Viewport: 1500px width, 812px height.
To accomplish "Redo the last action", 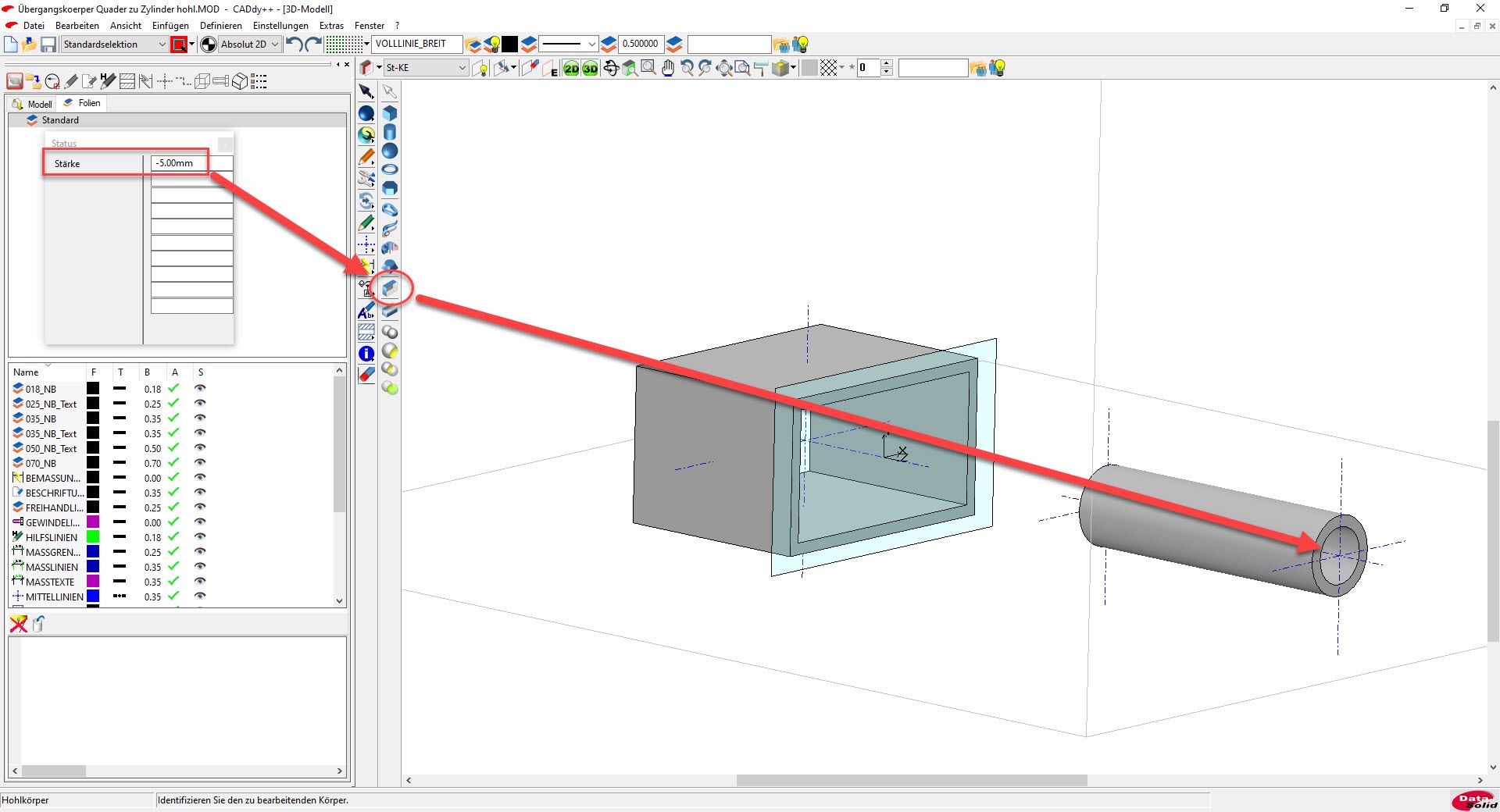I will point(313,45).
